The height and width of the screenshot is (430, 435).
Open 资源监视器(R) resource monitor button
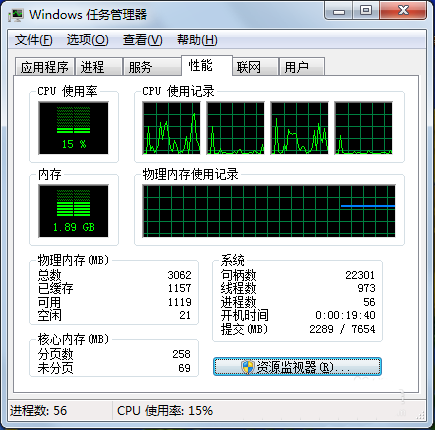point(297,367)
